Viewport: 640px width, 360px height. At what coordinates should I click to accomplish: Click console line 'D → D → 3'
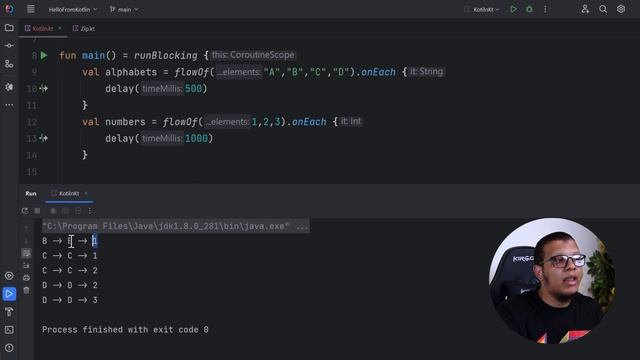[70, 300]
